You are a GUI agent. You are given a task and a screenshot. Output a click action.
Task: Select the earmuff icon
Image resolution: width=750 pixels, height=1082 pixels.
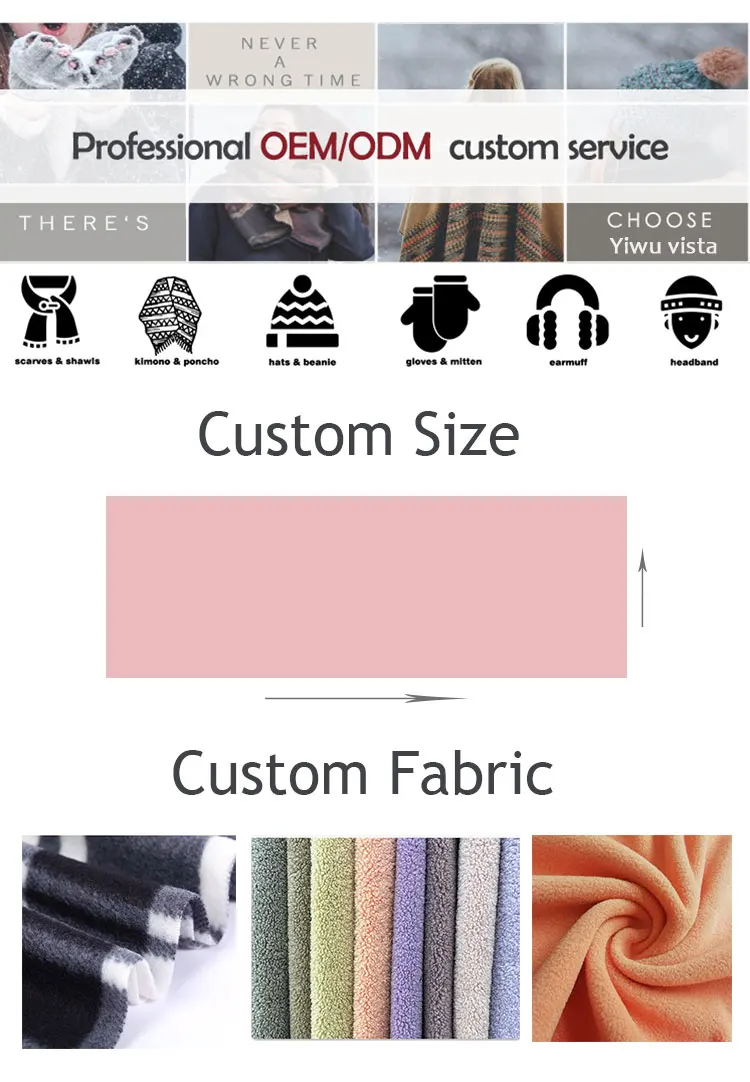[x=567, y=313]
